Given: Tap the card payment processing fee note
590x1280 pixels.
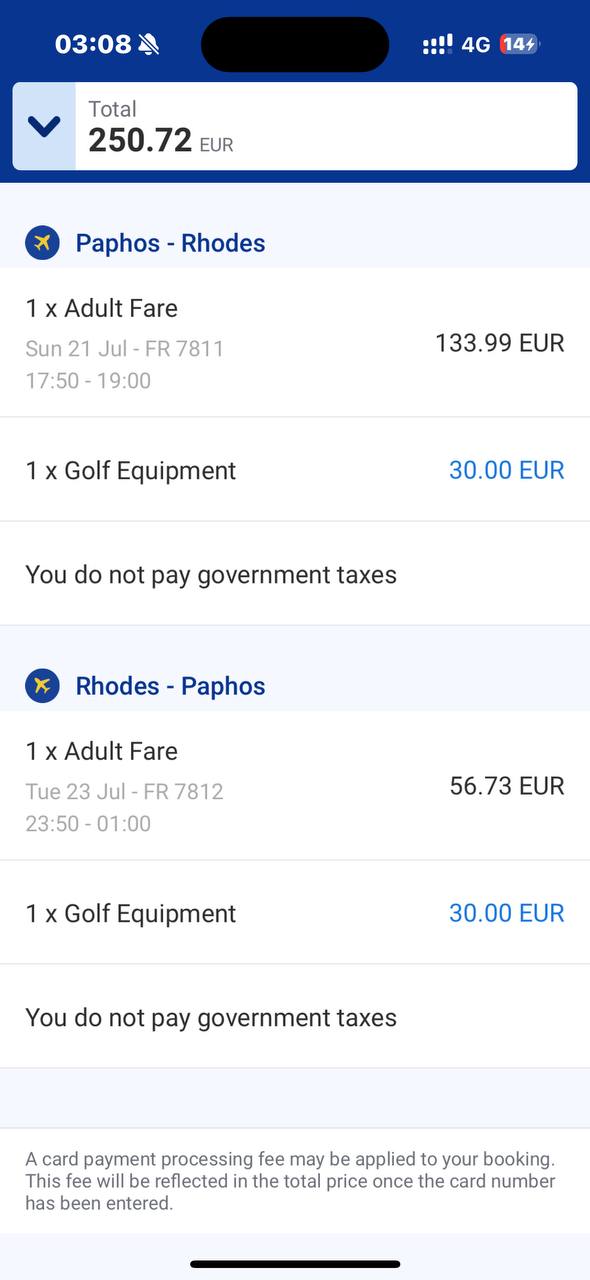Looking at the screenshot, I should pos(291,1181).
